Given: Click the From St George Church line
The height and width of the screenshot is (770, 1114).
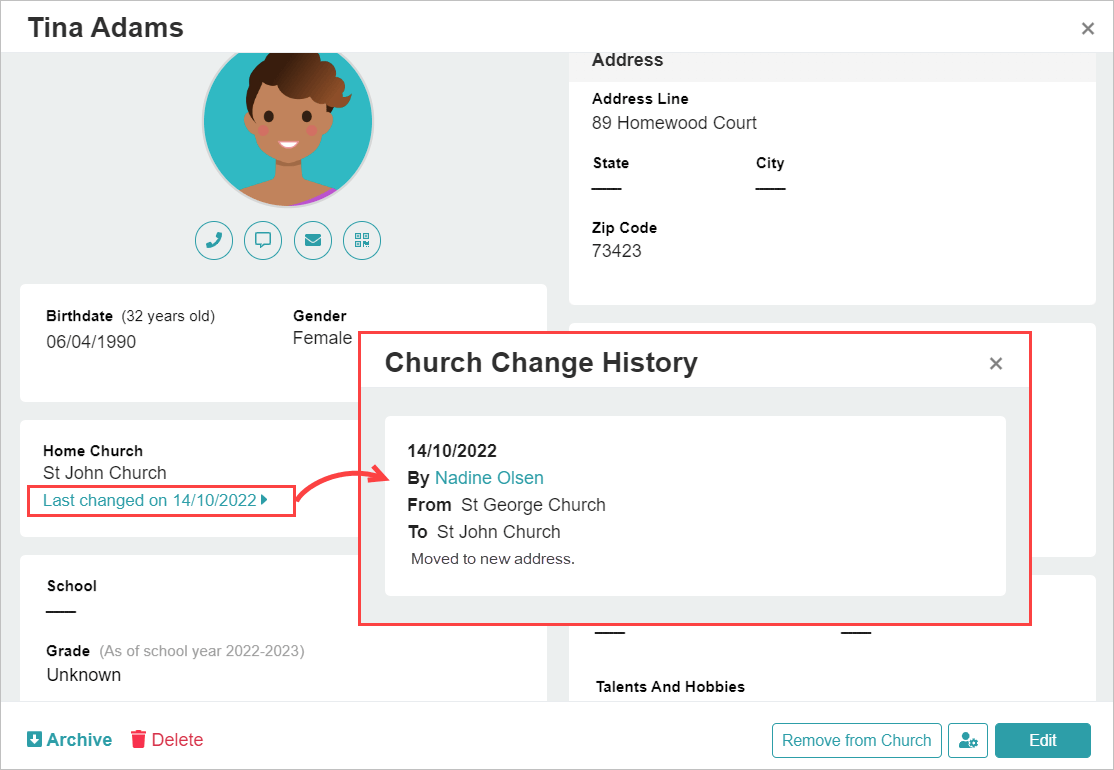Looking at the screenshot, I should click(x=507, y=505).
